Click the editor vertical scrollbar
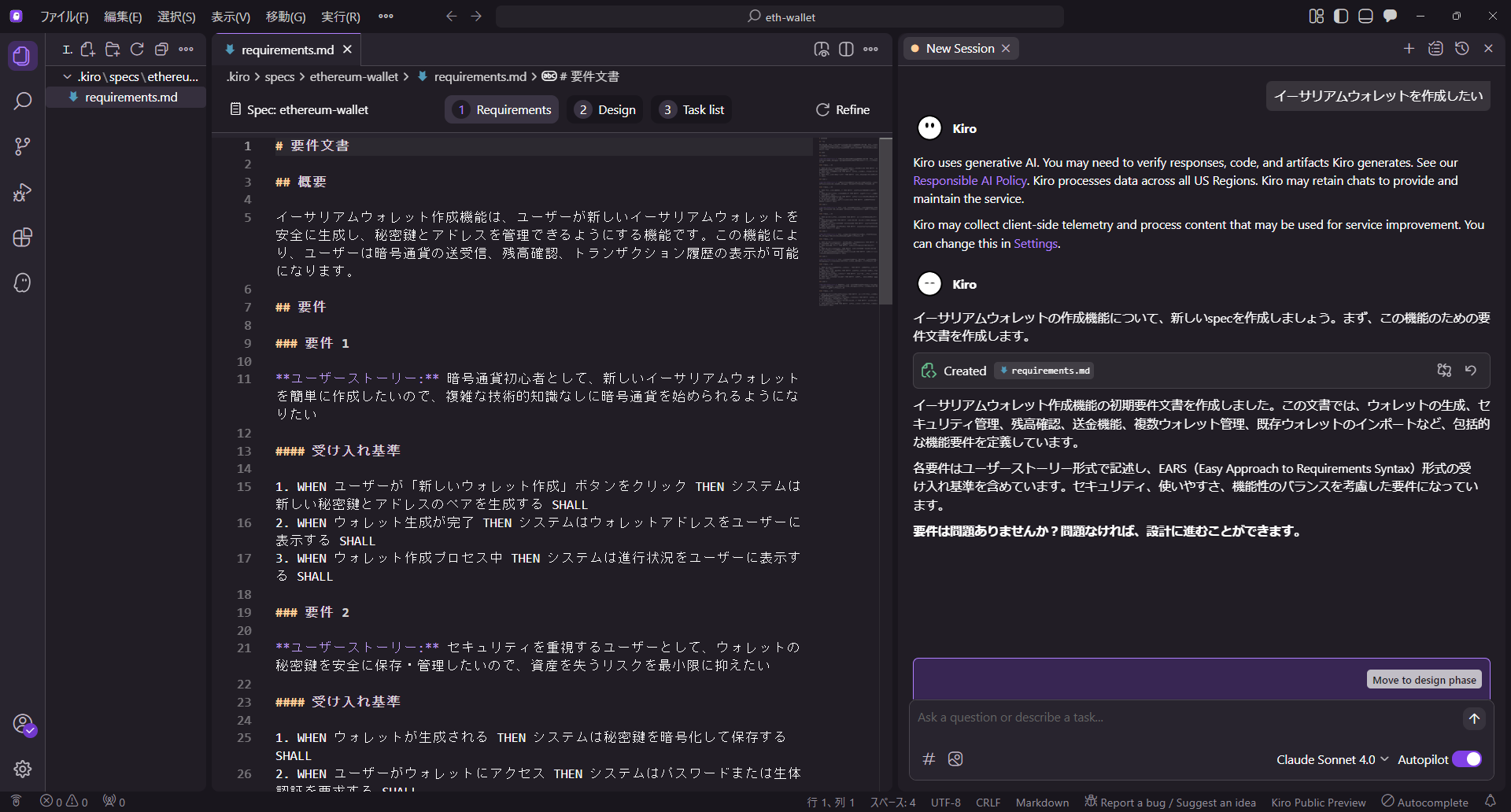 point(885,222)
